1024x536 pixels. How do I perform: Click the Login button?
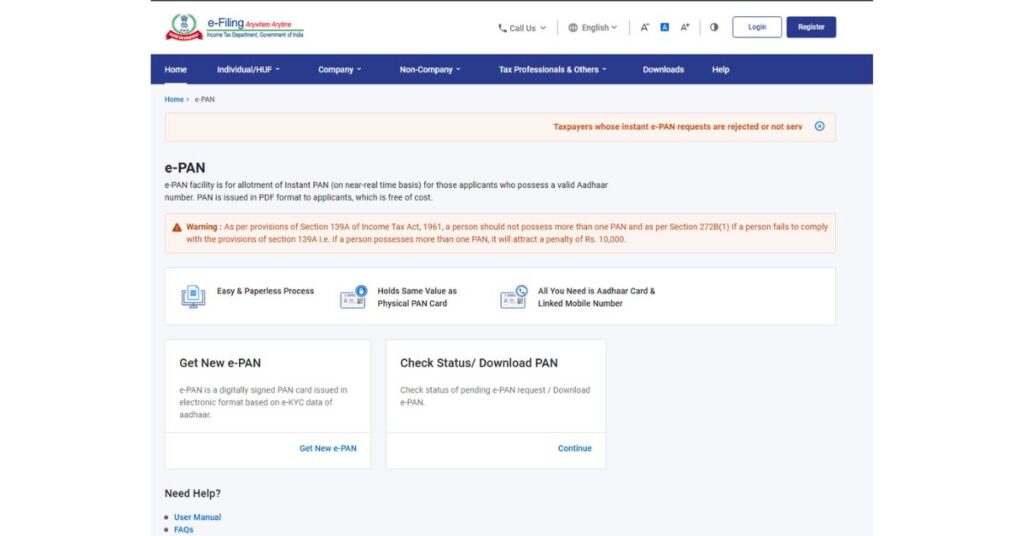coord(757,27)
